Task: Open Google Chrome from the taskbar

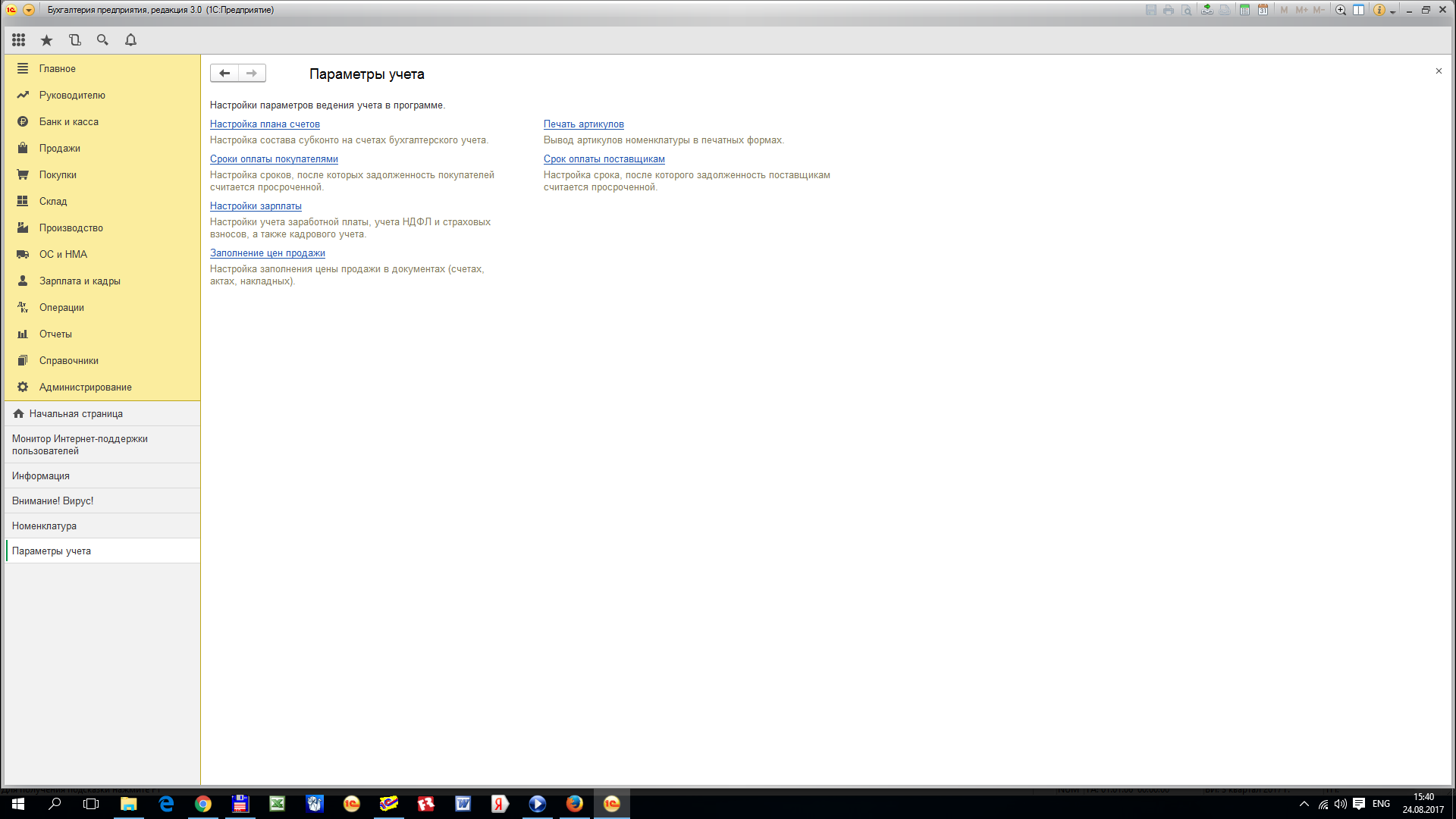Action: [x=202, y=804]
